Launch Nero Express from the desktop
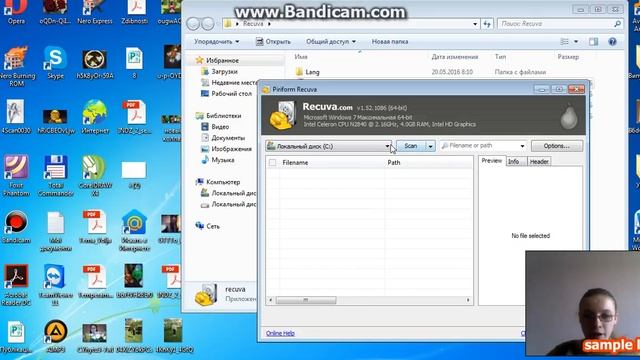This screenshot has height=360, width=640. [x=95, y=11]
